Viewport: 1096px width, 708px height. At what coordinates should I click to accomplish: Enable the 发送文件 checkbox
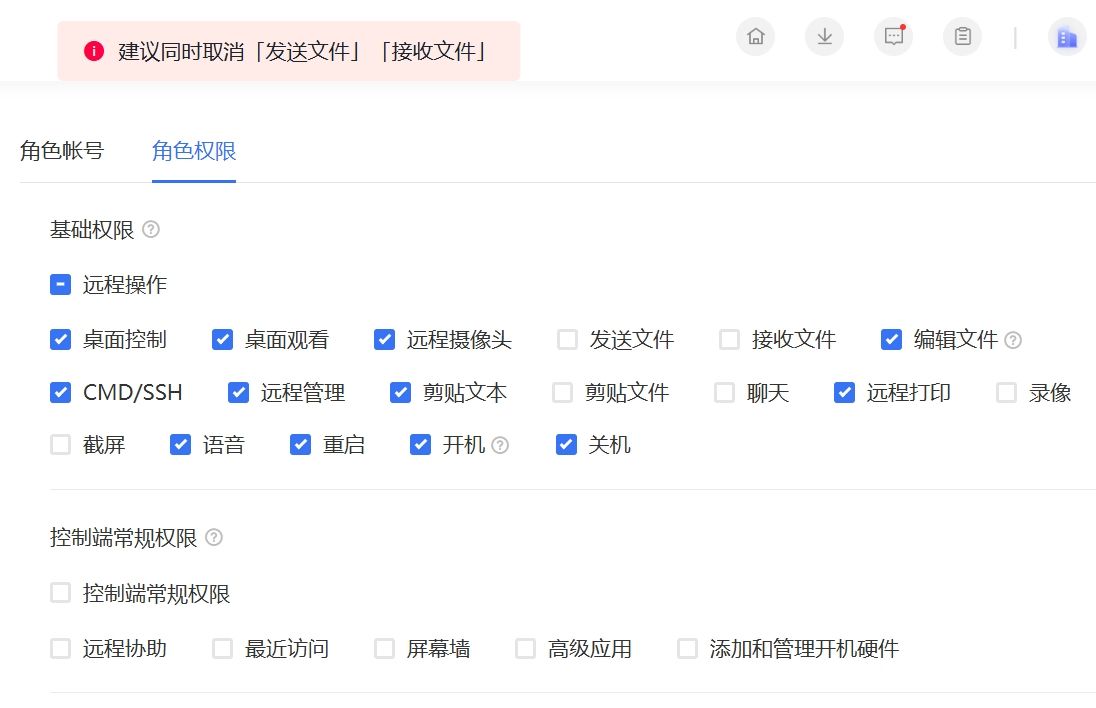(x=568, y=340)
